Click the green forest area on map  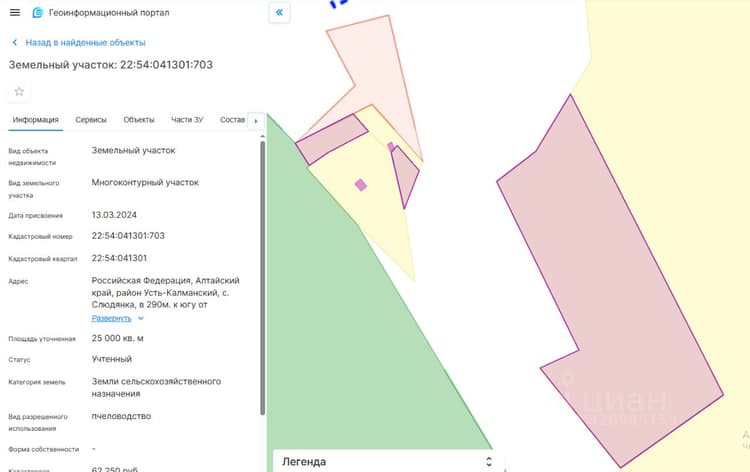coord(344,344)
